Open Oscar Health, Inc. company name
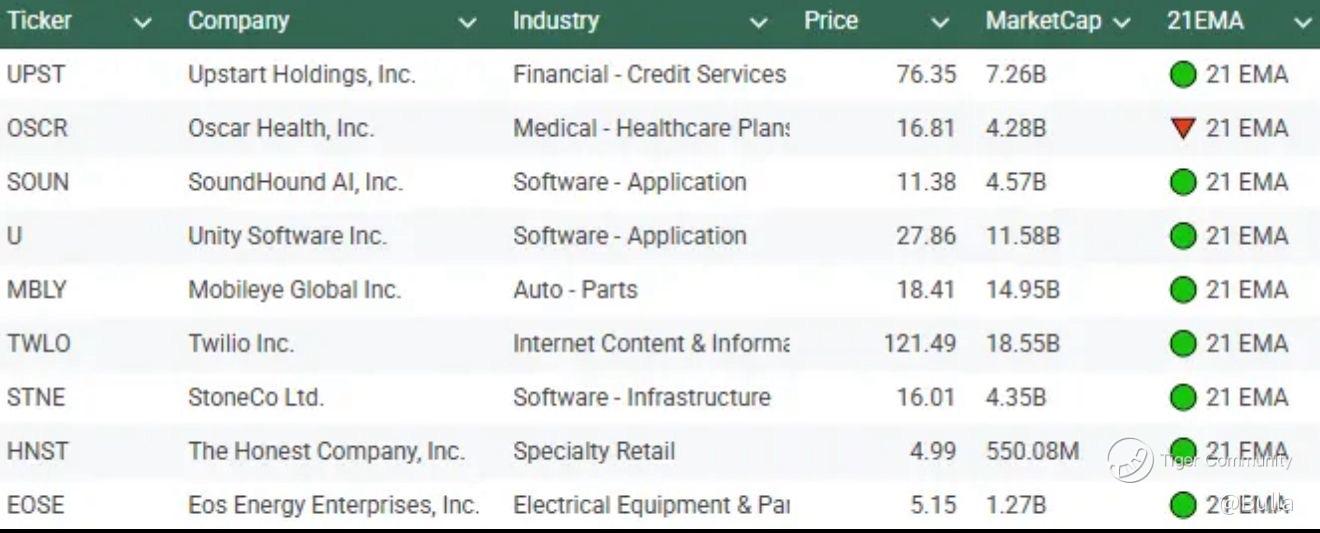This screenshot has width=1320, height=533. point(281,129)
